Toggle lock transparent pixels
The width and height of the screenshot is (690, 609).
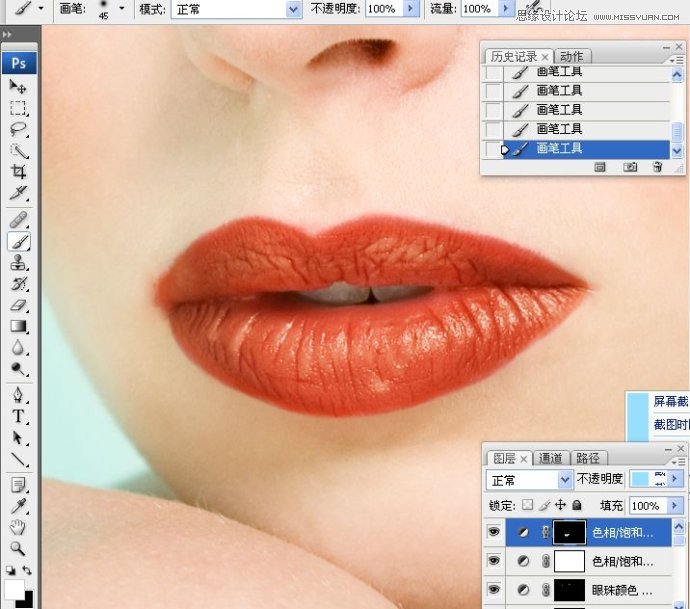click(x=527, y=505)
